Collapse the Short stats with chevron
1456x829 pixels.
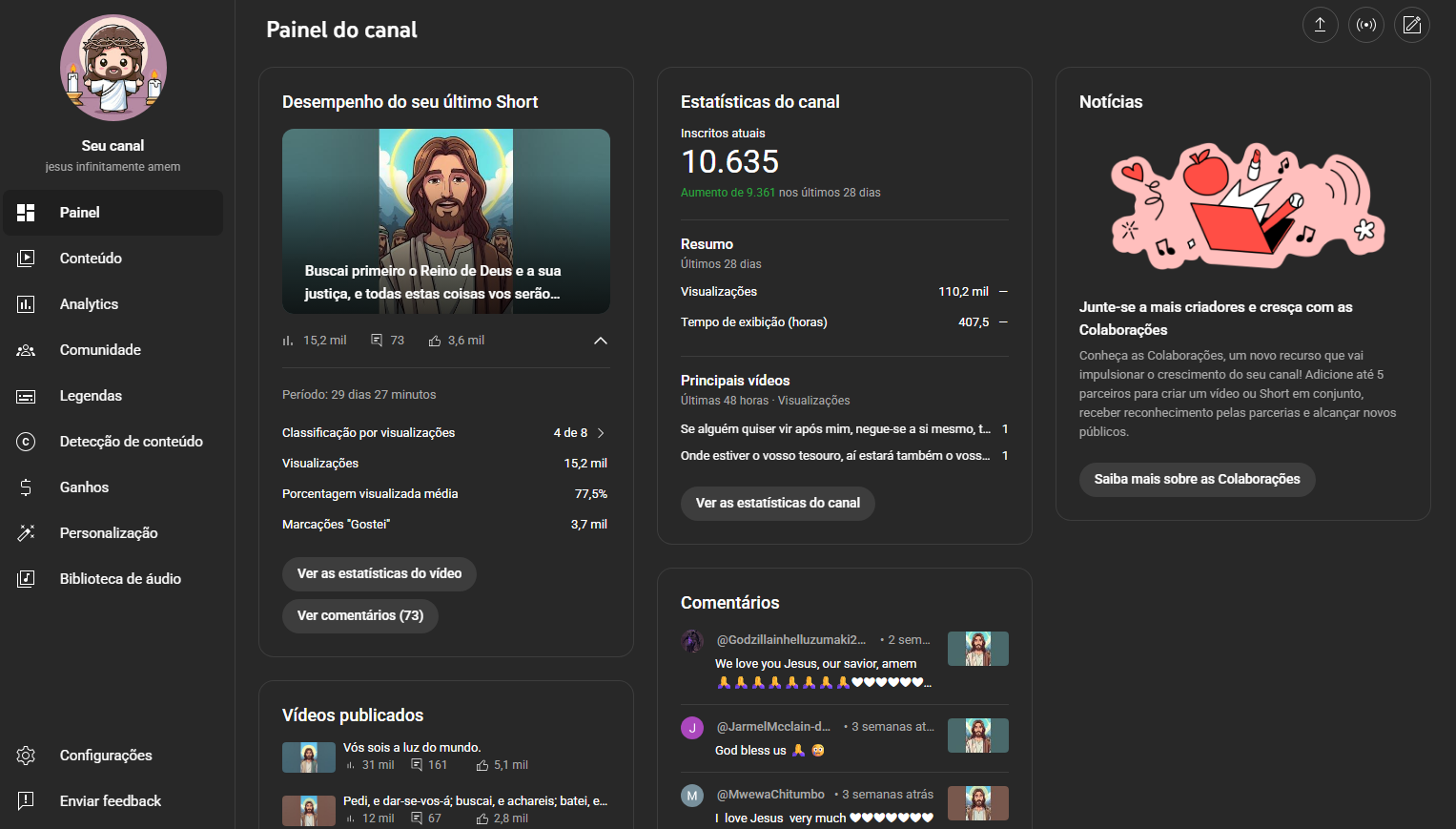click(x=600, y=341)
